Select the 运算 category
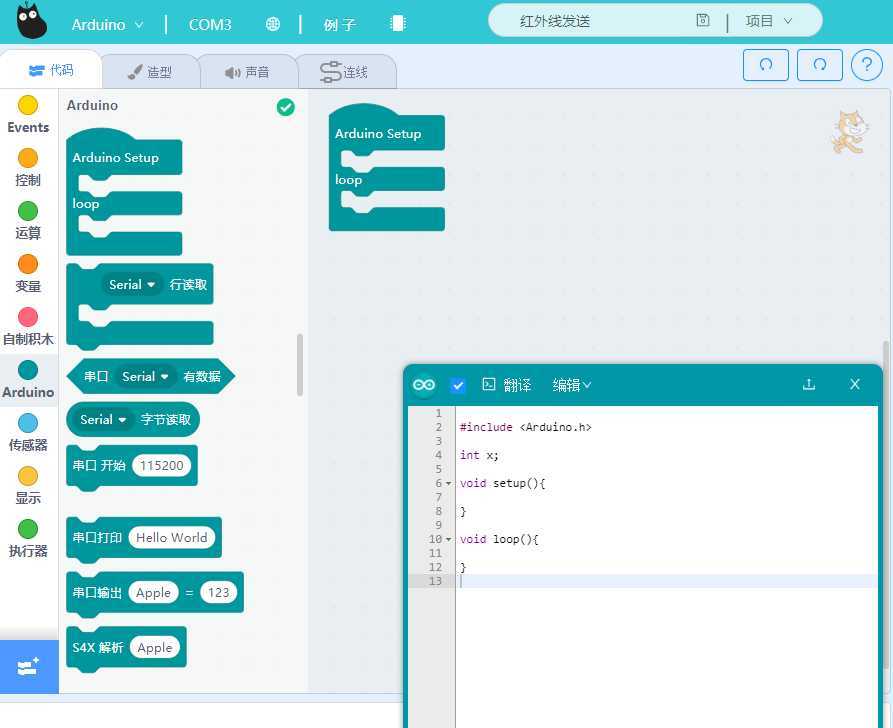Image resolution: width=893 pixels, height=728 pixels. (28, 220)
